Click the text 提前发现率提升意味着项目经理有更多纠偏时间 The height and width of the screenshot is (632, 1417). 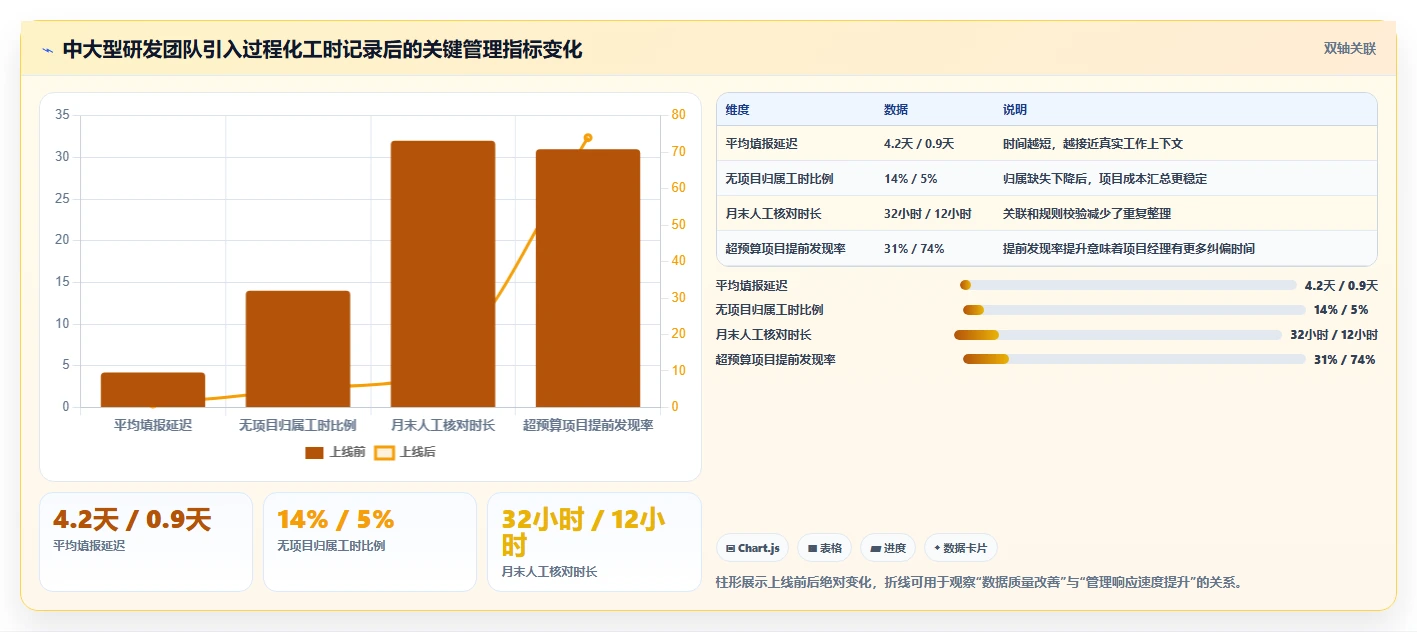1129,249
